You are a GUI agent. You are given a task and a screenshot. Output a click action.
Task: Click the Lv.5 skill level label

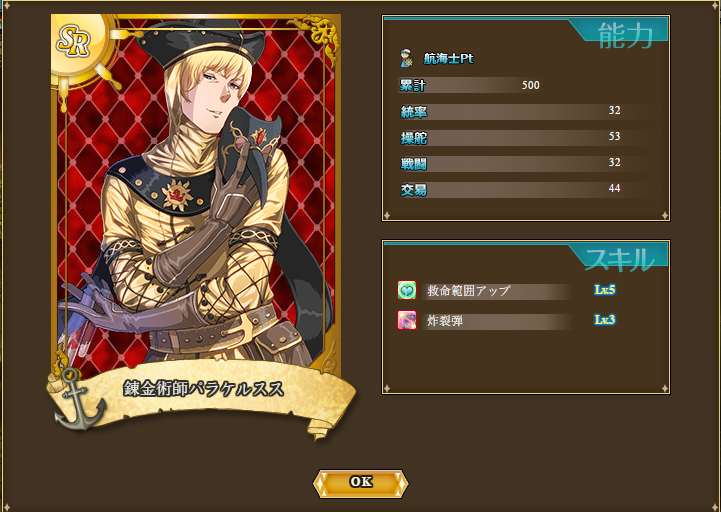[605, 289]
